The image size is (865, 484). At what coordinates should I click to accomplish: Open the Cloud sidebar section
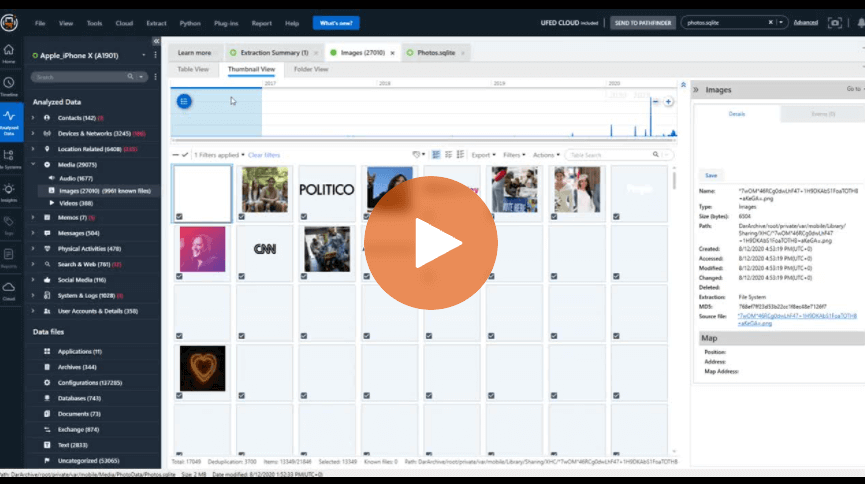pos(9,291)
